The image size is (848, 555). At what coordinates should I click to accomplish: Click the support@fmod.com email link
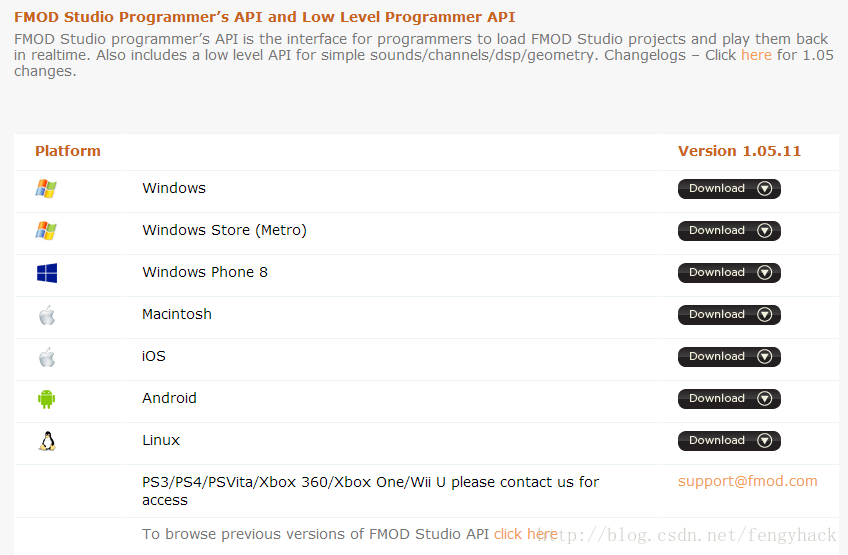(x=747, y=481)
